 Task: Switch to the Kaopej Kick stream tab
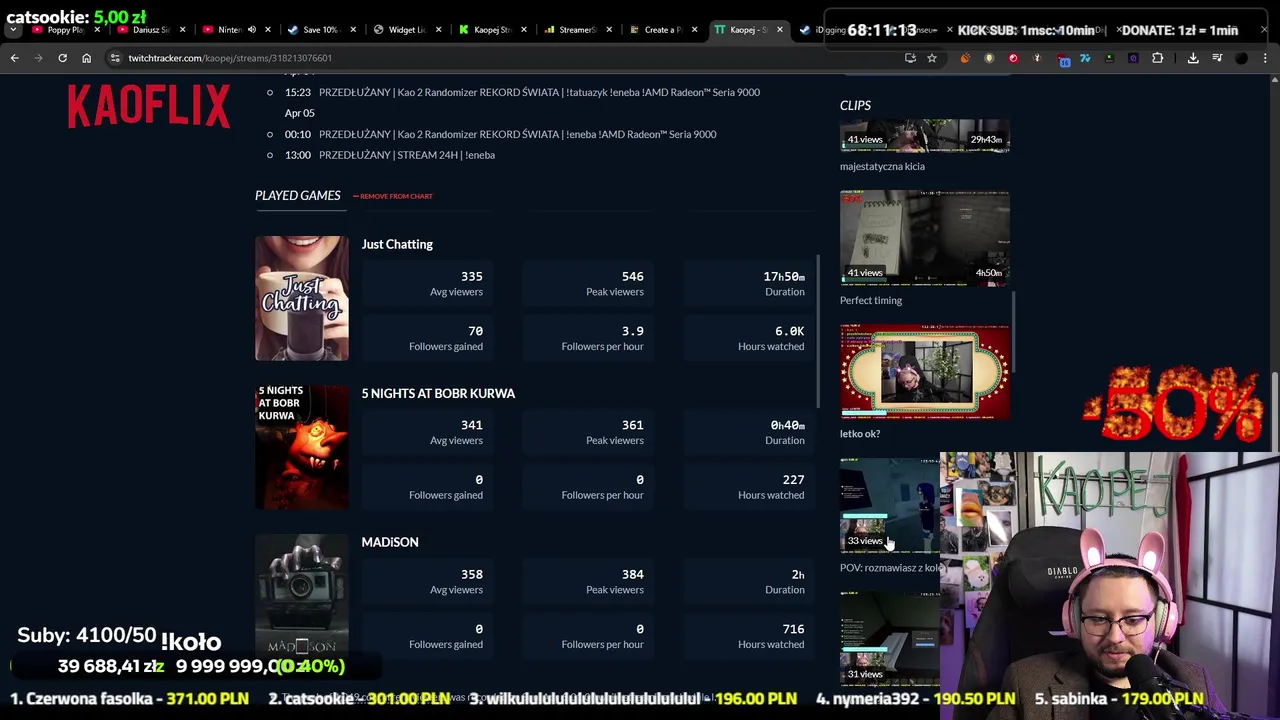point(491,30)
